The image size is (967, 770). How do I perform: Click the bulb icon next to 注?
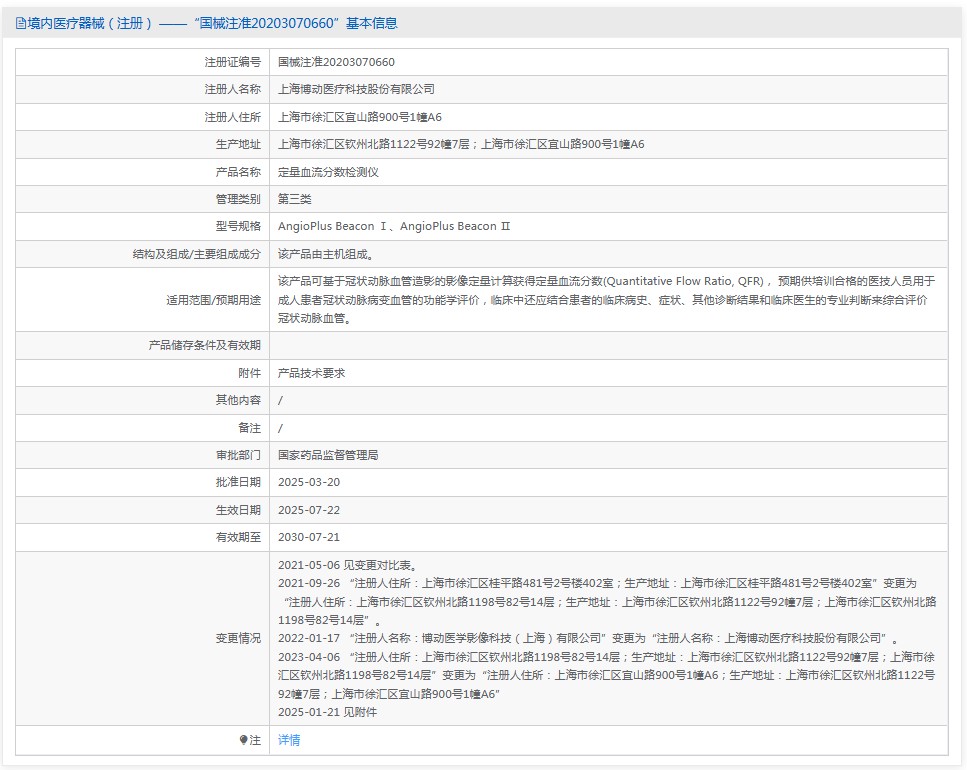243,740
